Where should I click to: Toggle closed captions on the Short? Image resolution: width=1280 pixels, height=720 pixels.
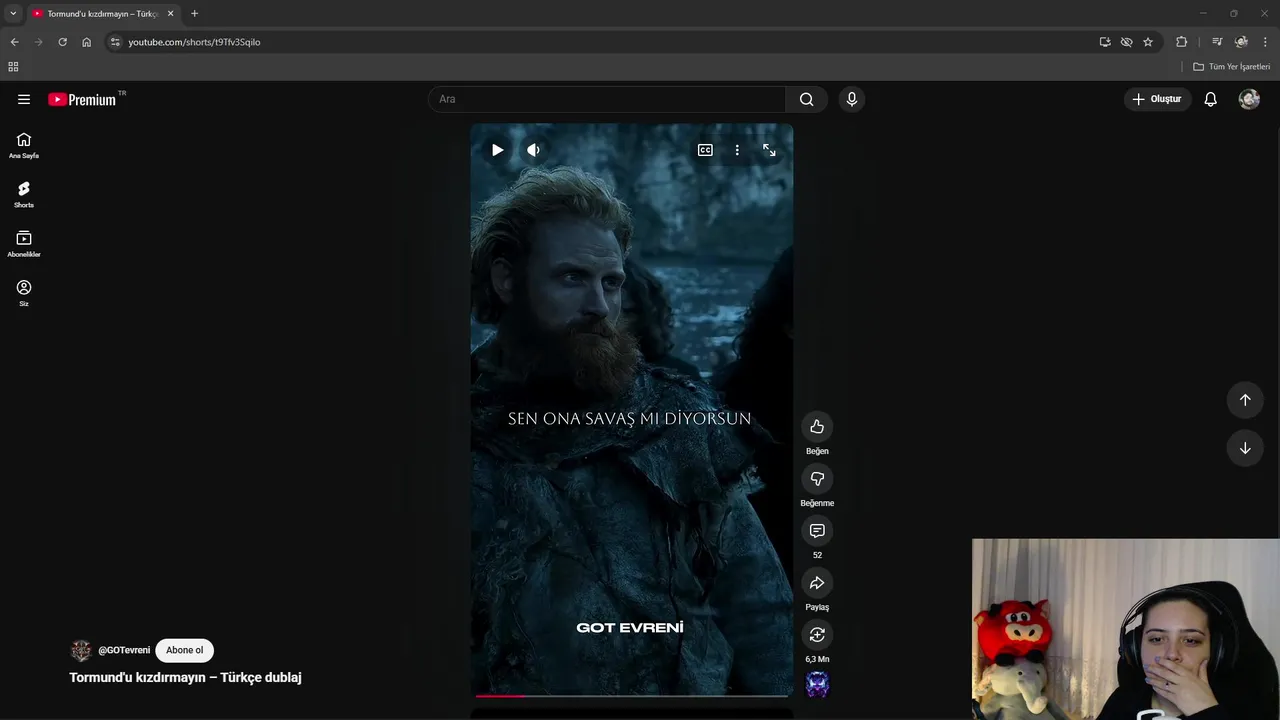tap(705, 150)
